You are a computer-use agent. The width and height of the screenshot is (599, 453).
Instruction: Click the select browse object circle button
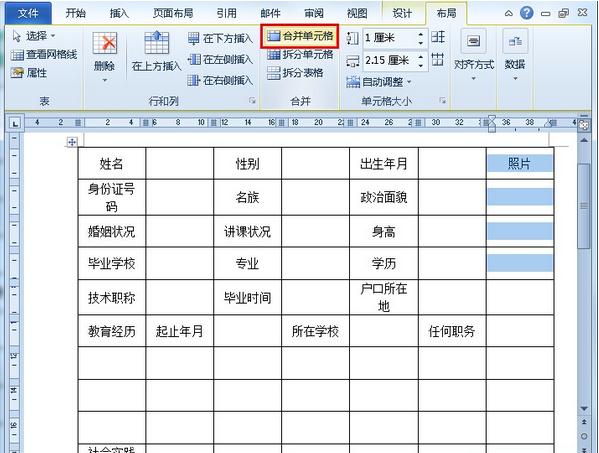[584, 436]
